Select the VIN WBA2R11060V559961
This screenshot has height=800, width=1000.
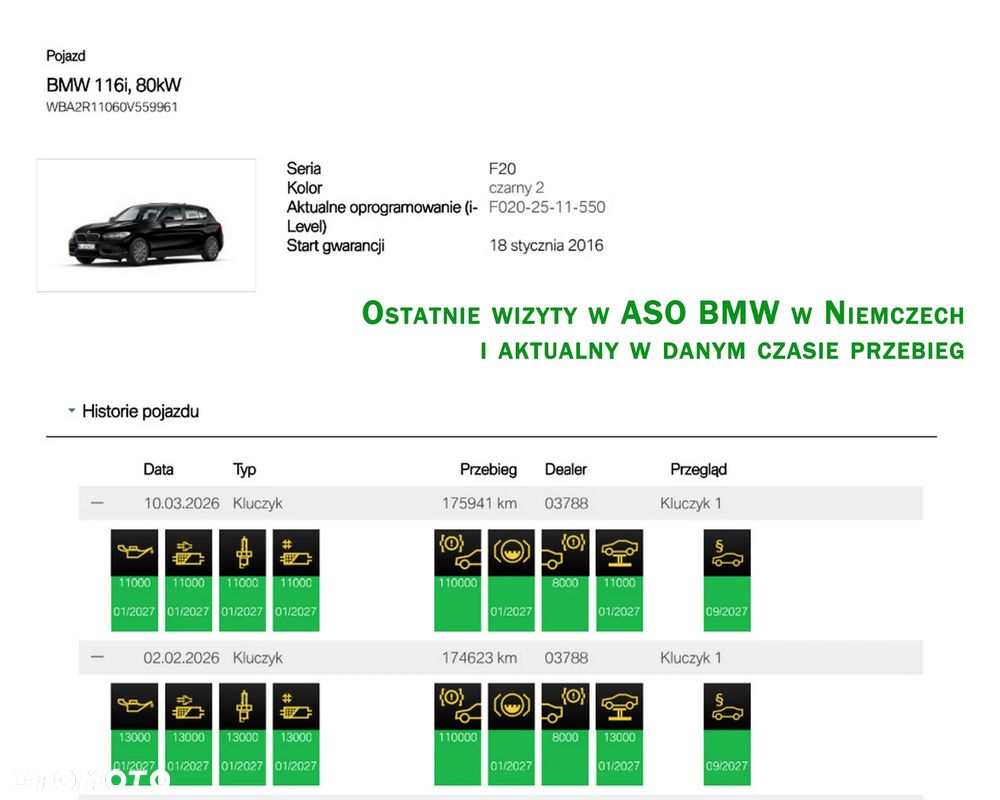[112, 107]
